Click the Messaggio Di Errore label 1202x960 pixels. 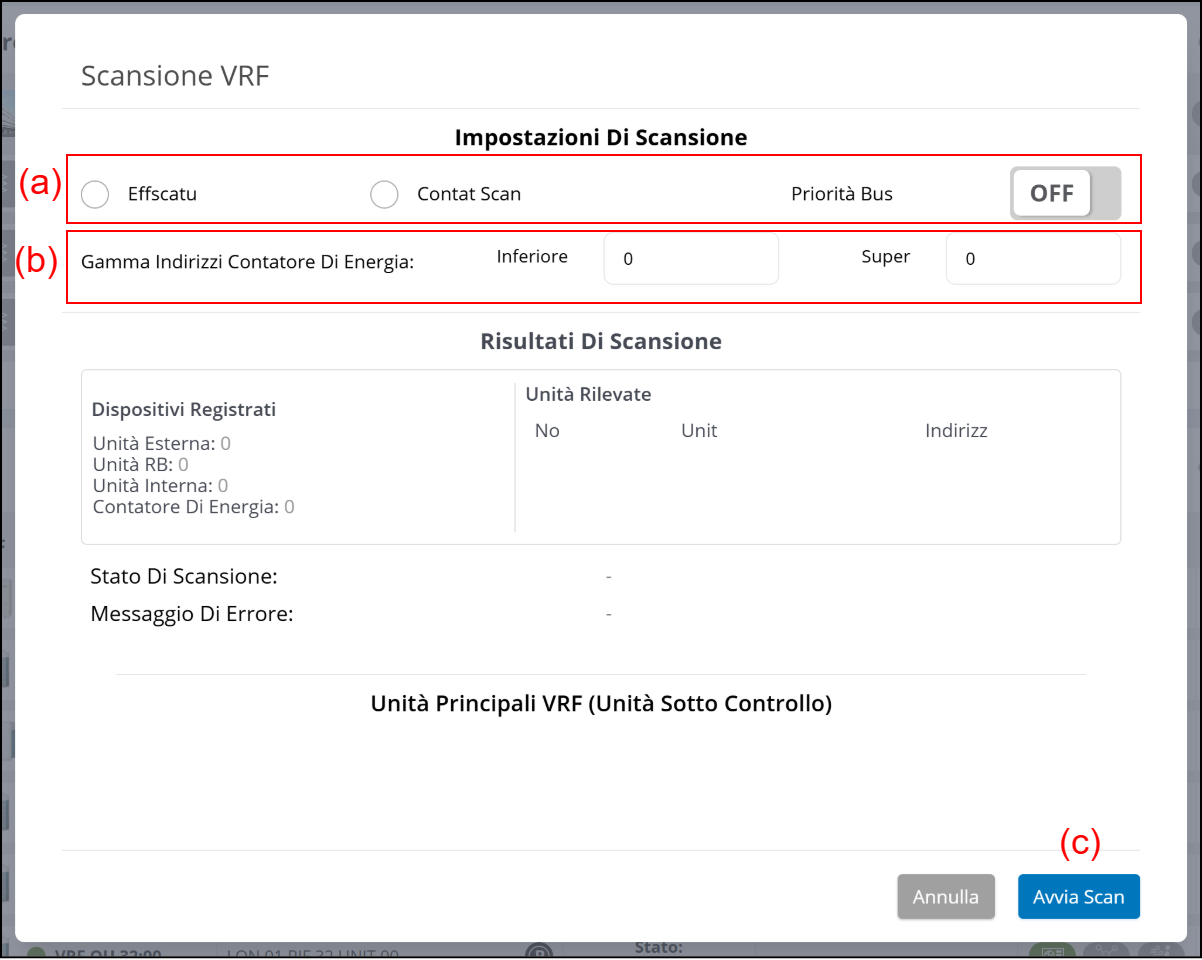191,614
